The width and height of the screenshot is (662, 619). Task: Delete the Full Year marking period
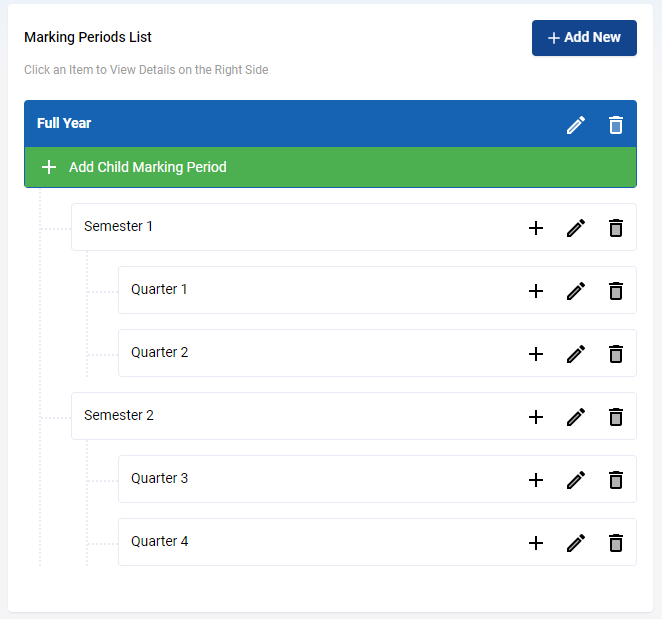616,125
